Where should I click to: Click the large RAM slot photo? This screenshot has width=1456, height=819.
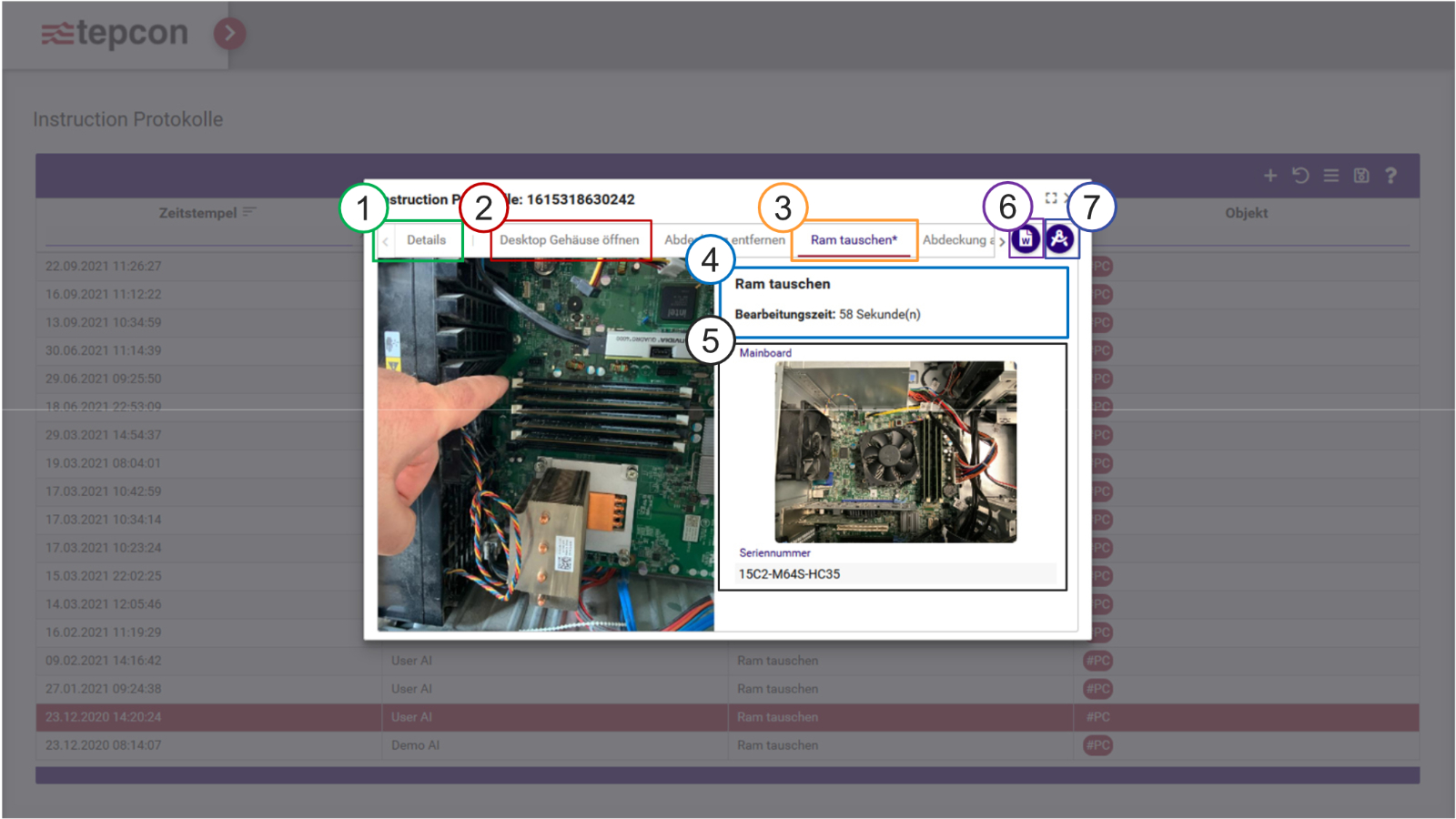545,444
